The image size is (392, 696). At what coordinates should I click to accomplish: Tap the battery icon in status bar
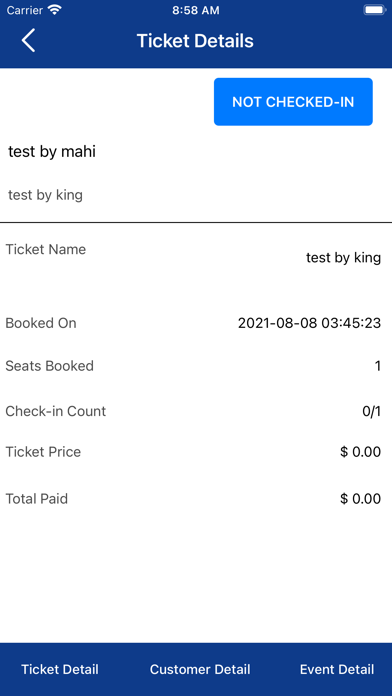pos(375,10)
